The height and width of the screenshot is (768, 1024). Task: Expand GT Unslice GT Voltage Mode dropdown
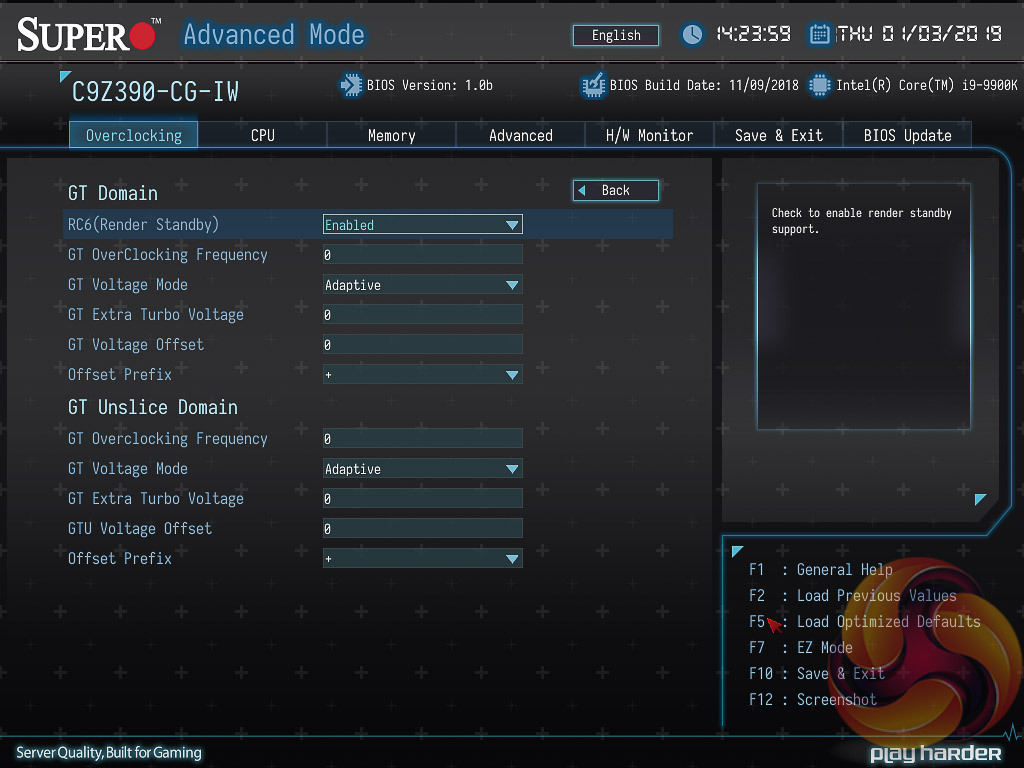[x=423, y=469]
